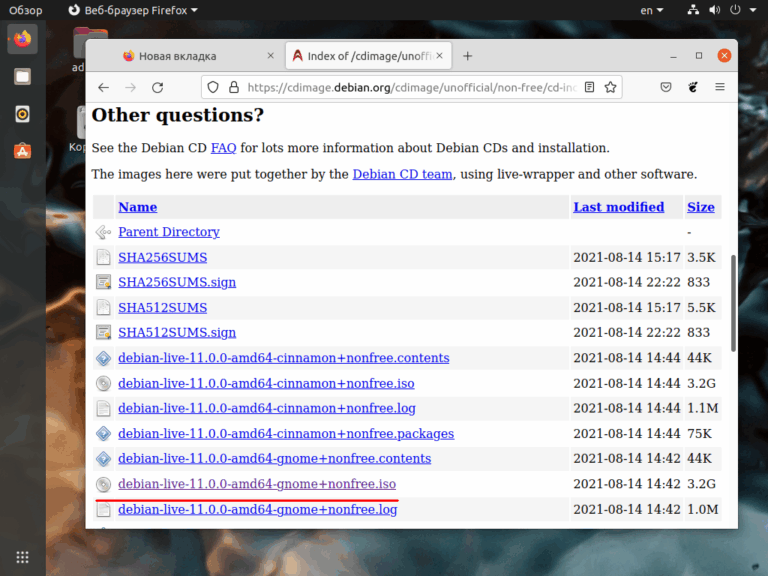Download cinnamon+nonfree.iso image
Screen dimensions: 768x576
[x=266, y=384]
